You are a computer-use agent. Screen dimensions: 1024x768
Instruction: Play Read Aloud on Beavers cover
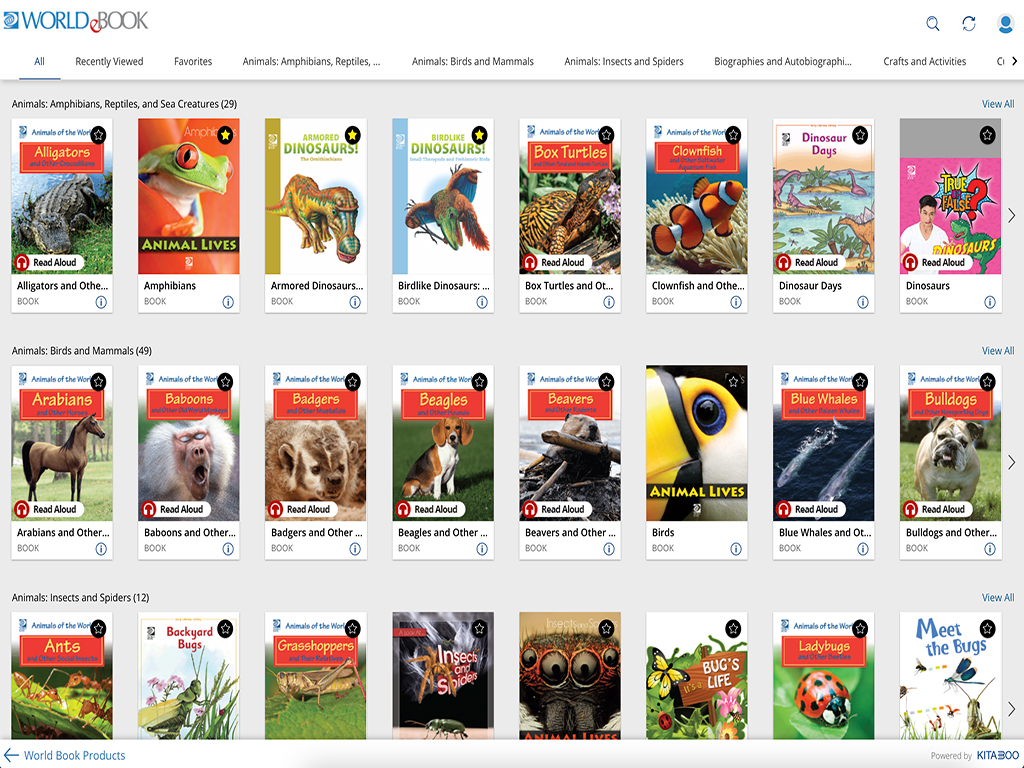[556, 509]
